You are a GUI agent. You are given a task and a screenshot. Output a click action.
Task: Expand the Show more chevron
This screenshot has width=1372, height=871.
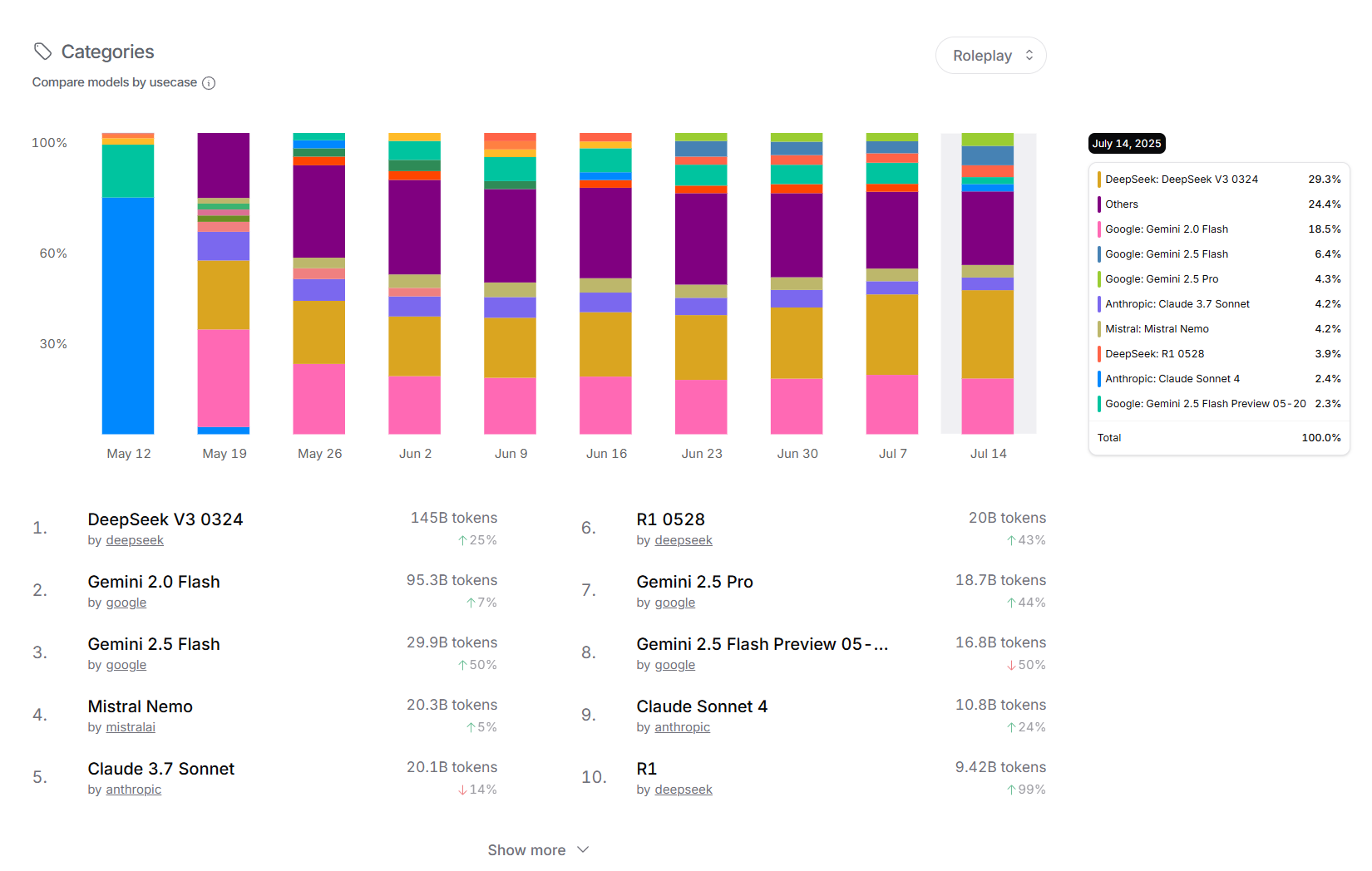coord(583,849)
